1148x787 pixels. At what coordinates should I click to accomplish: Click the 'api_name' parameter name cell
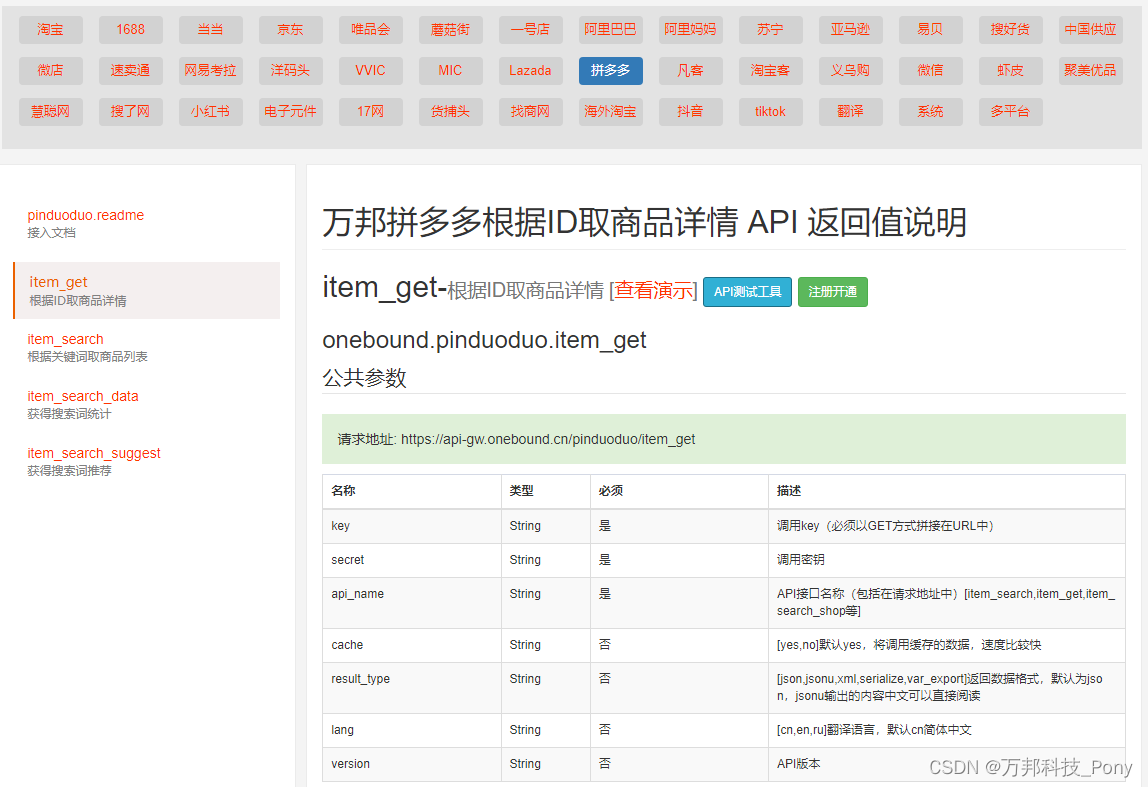coord(411,603)
